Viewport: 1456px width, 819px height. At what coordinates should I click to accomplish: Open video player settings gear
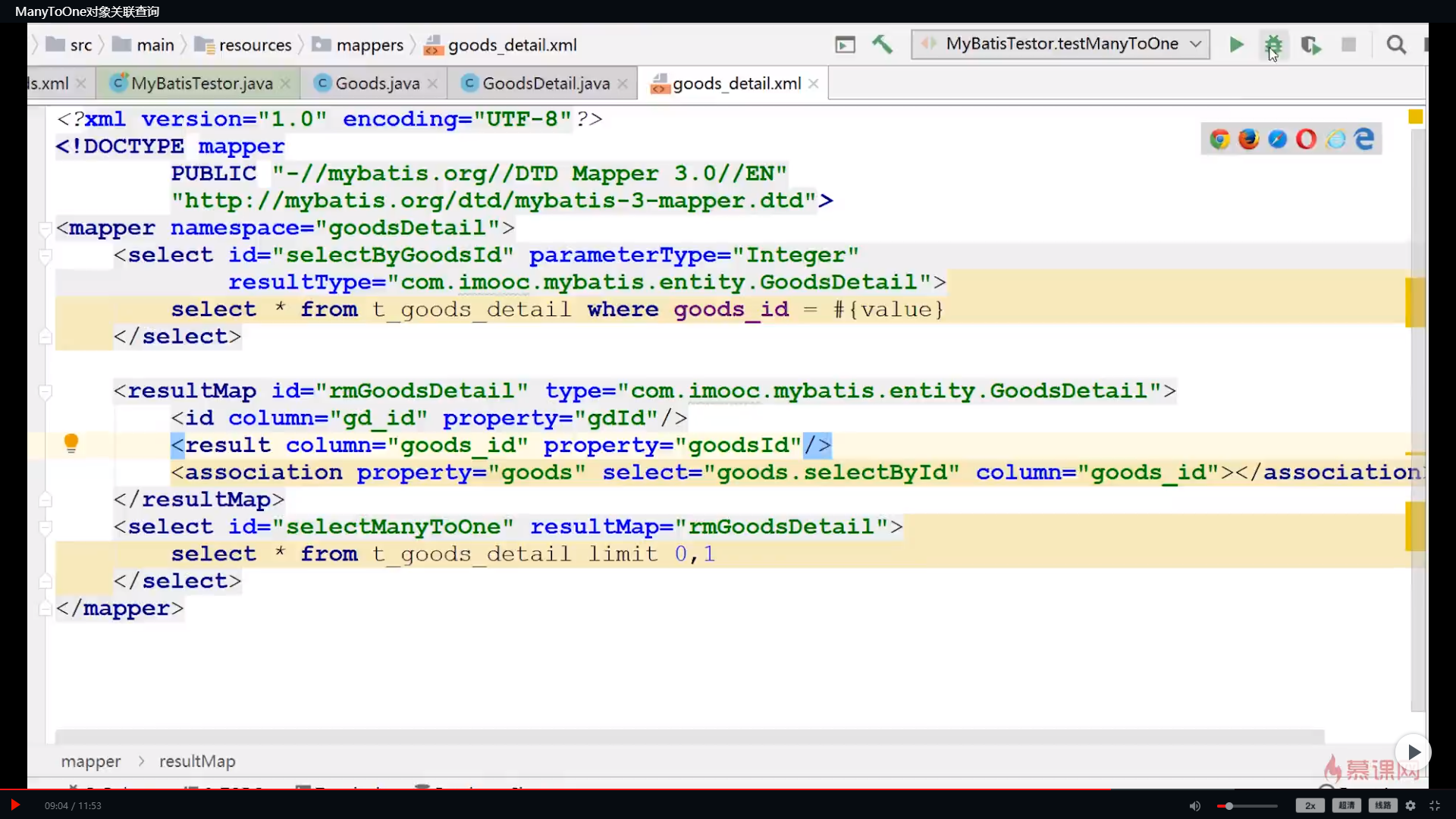pos(1410,805)
